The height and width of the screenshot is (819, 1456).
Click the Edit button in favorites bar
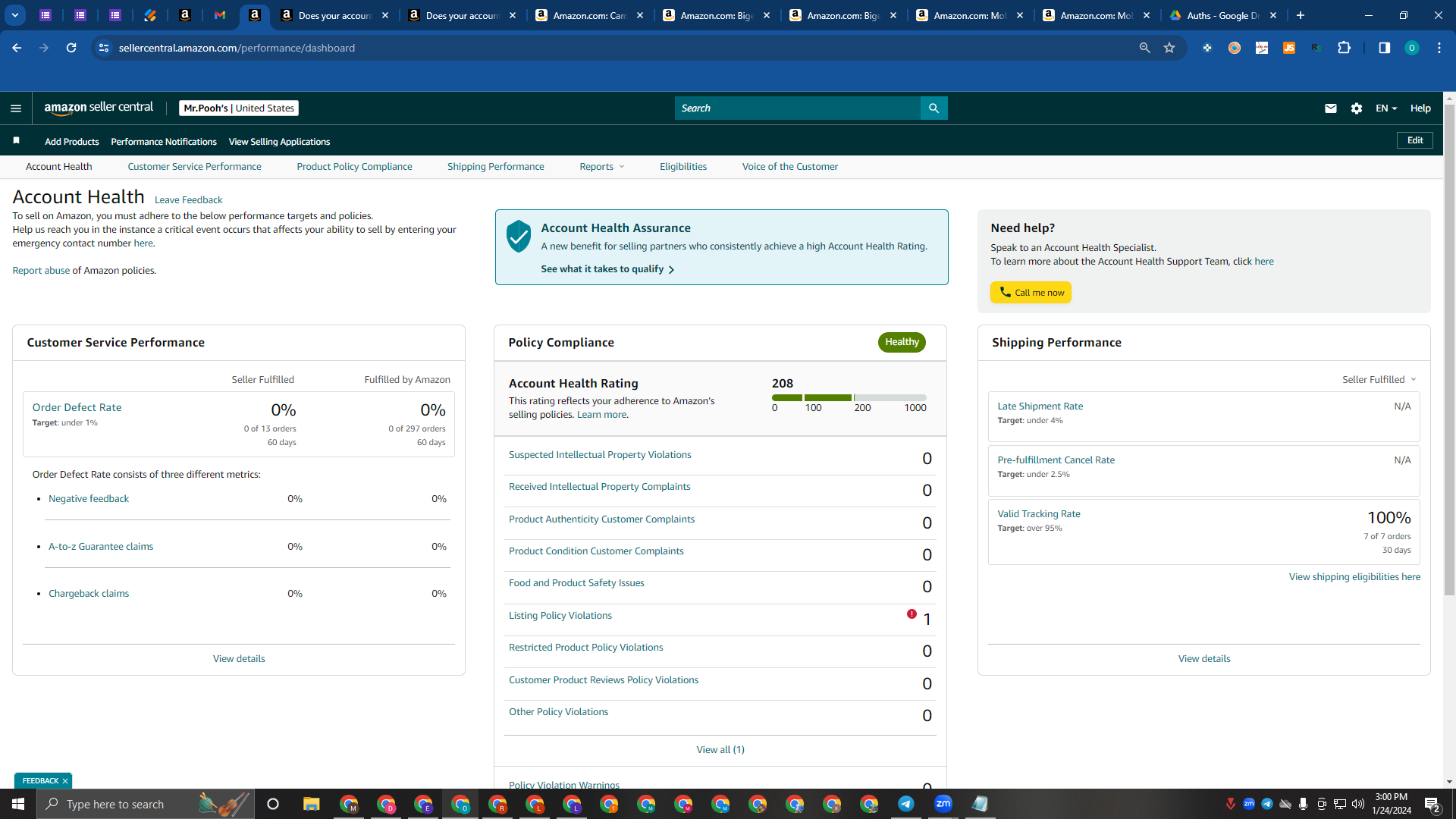point(1415,140)
